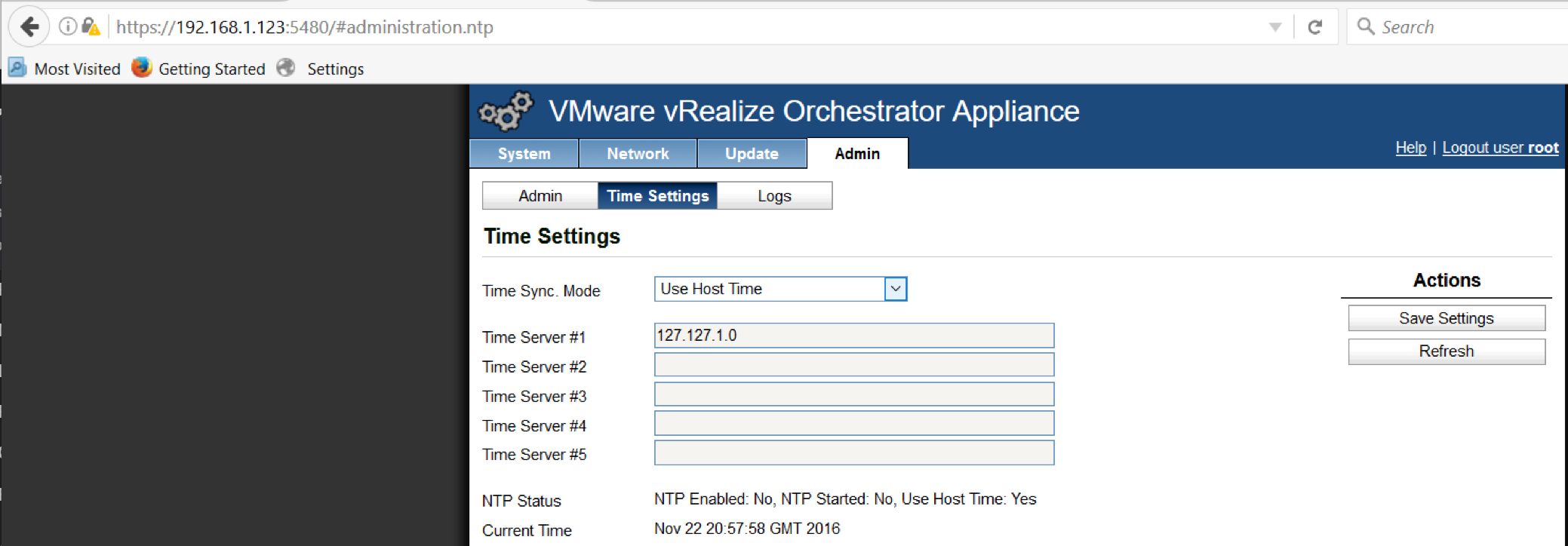Click the URL address field

click(x=687, y=27)
